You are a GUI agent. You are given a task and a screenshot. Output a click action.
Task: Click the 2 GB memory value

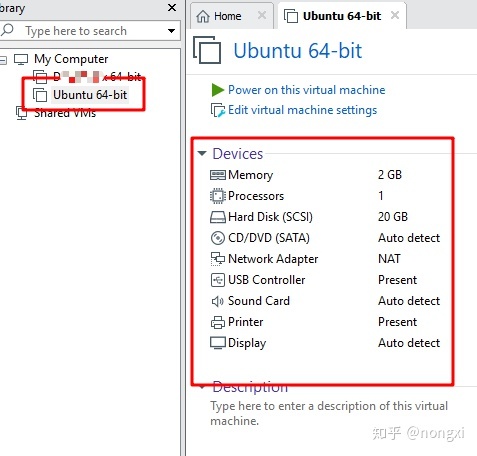pyautogui.click(x=390, y=175)
